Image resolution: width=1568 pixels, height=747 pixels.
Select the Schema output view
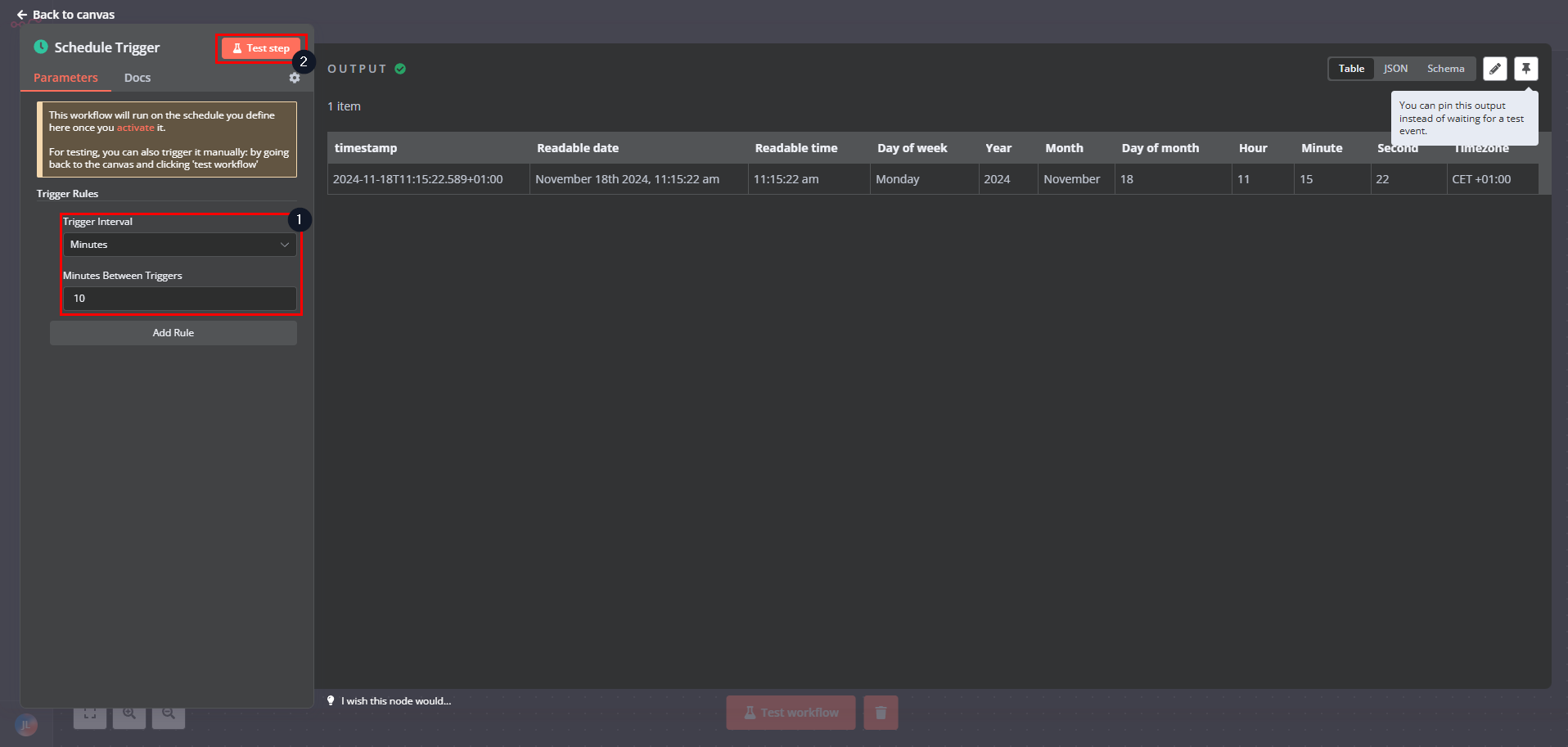[x=1445, y=69]
